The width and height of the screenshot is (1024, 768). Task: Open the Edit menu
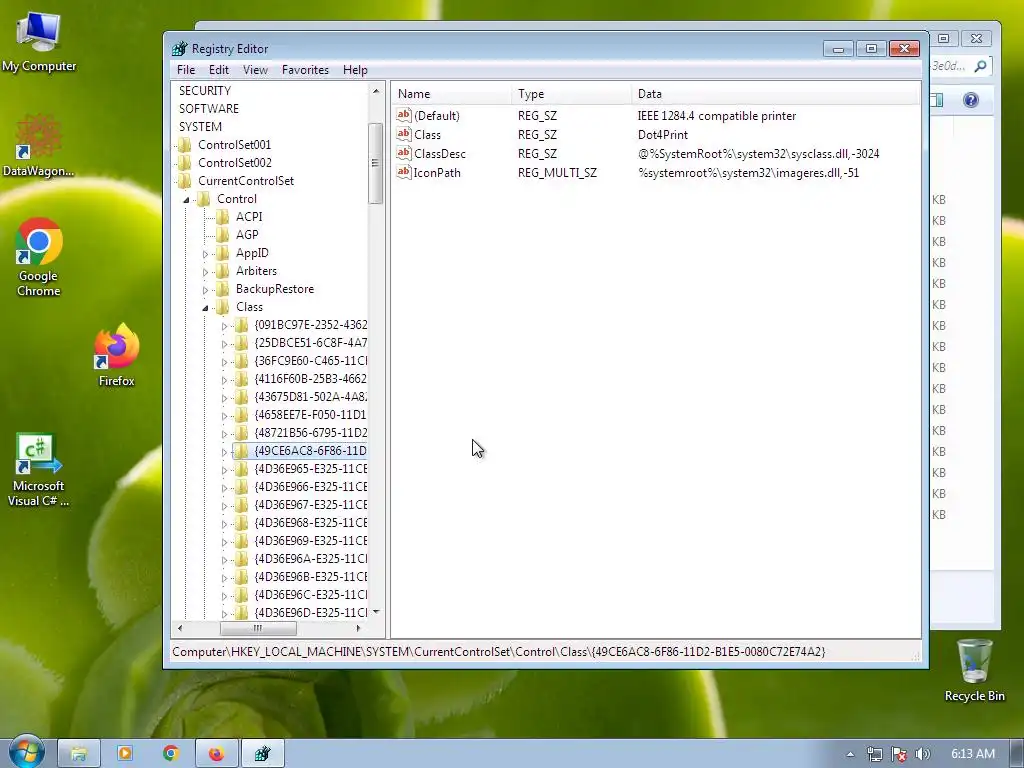pyautogui.click(x=218, y=70)
